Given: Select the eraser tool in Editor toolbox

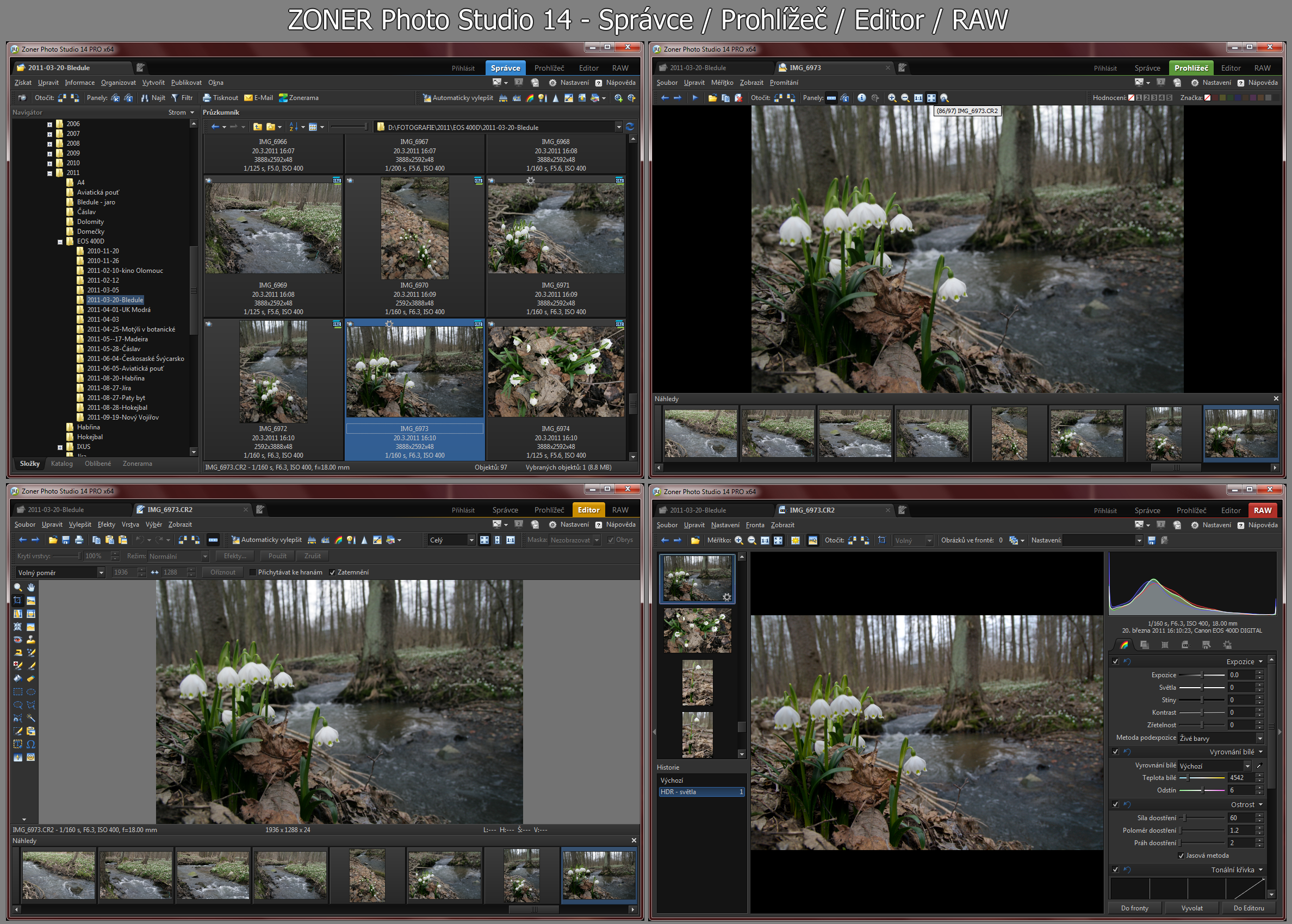Looking at the screenshot, I should point(31,678).
